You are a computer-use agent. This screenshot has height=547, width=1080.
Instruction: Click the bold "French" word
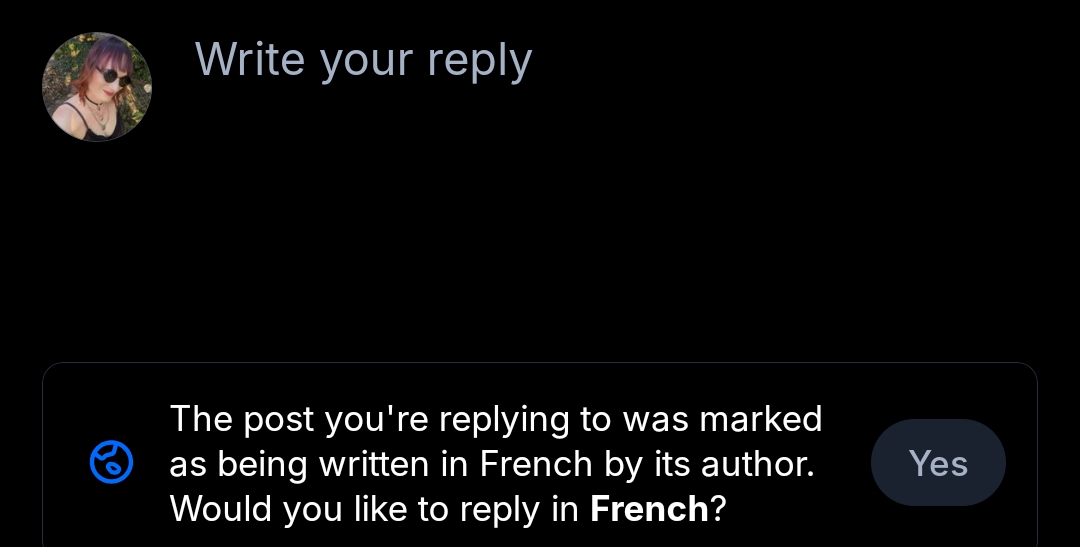click(649, 509)
